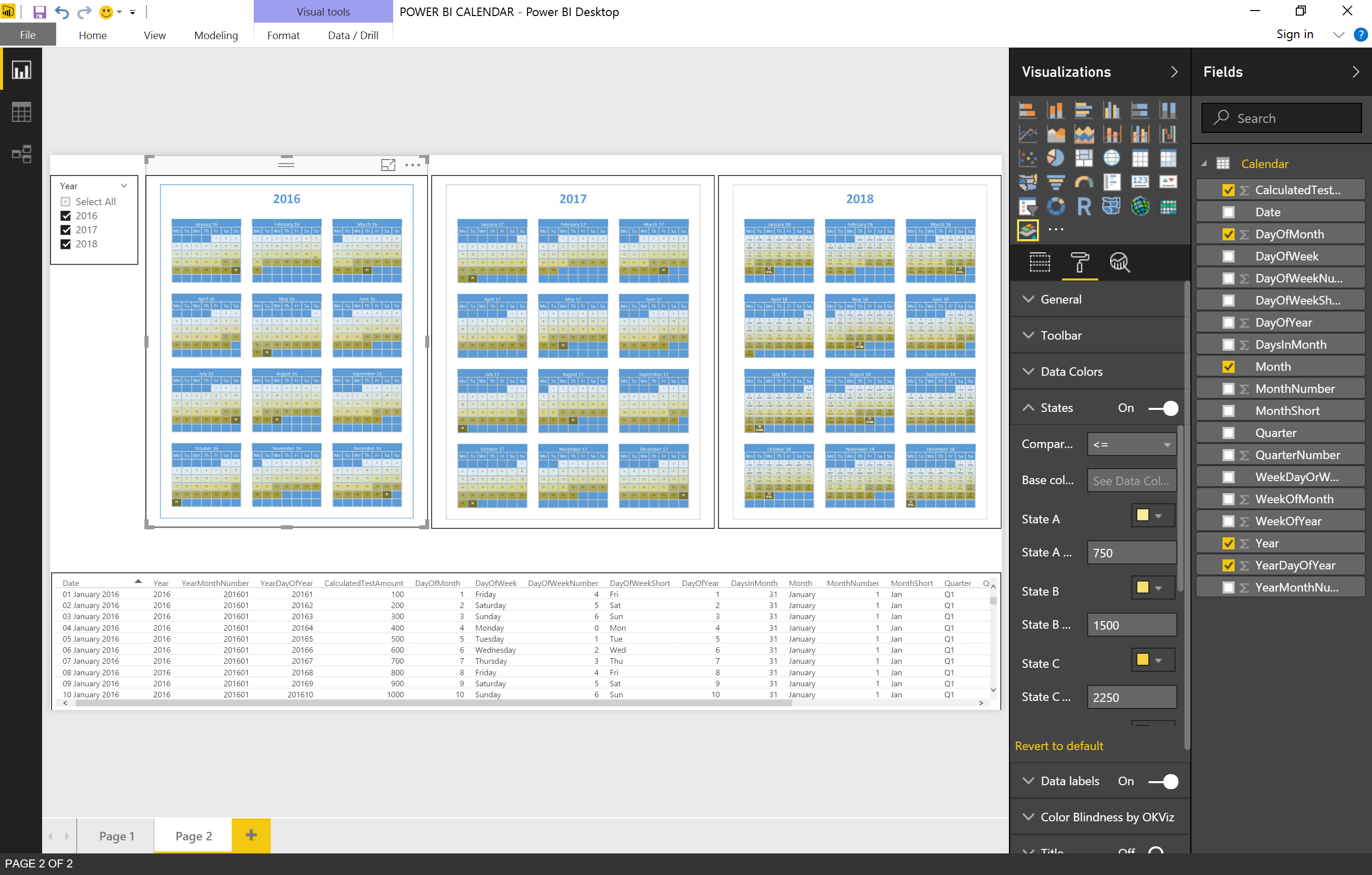Open Relationships view icon
Viewport: 1372px width, 875px height.
click(22, 154)
